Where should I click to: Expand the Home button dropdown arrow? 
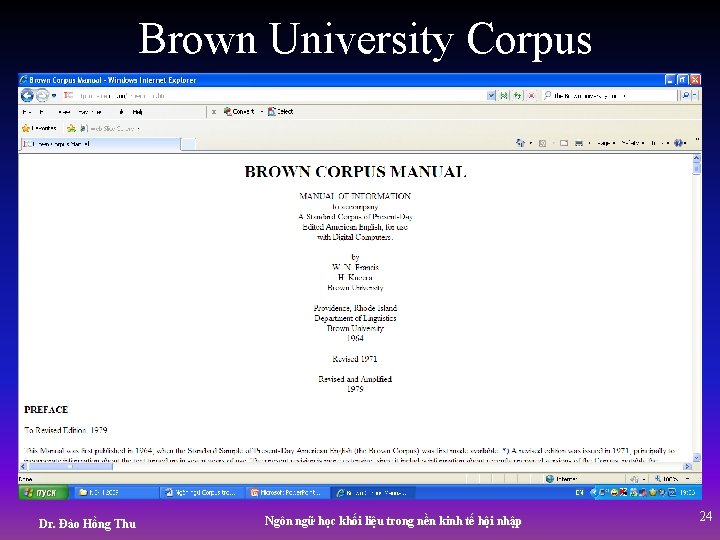coord(531,143)
